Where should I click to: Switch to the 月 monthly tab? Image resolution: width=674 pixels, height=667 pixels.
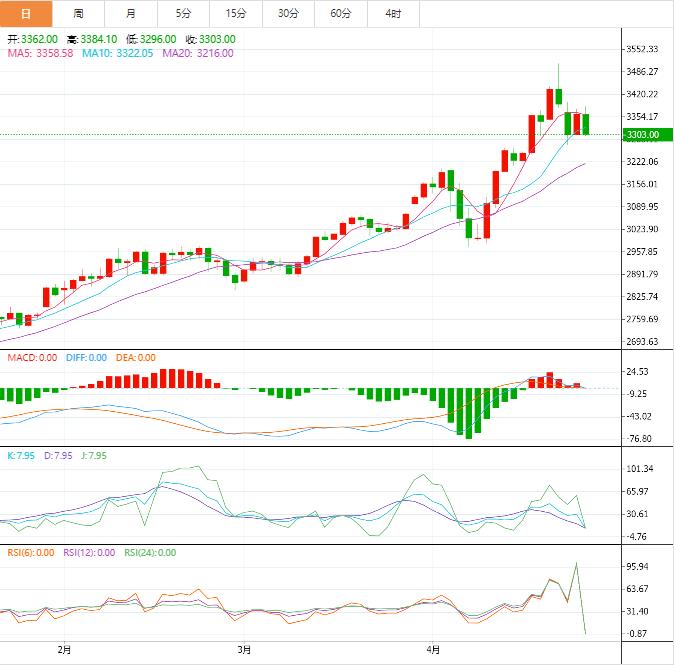[x=131, y=13]
